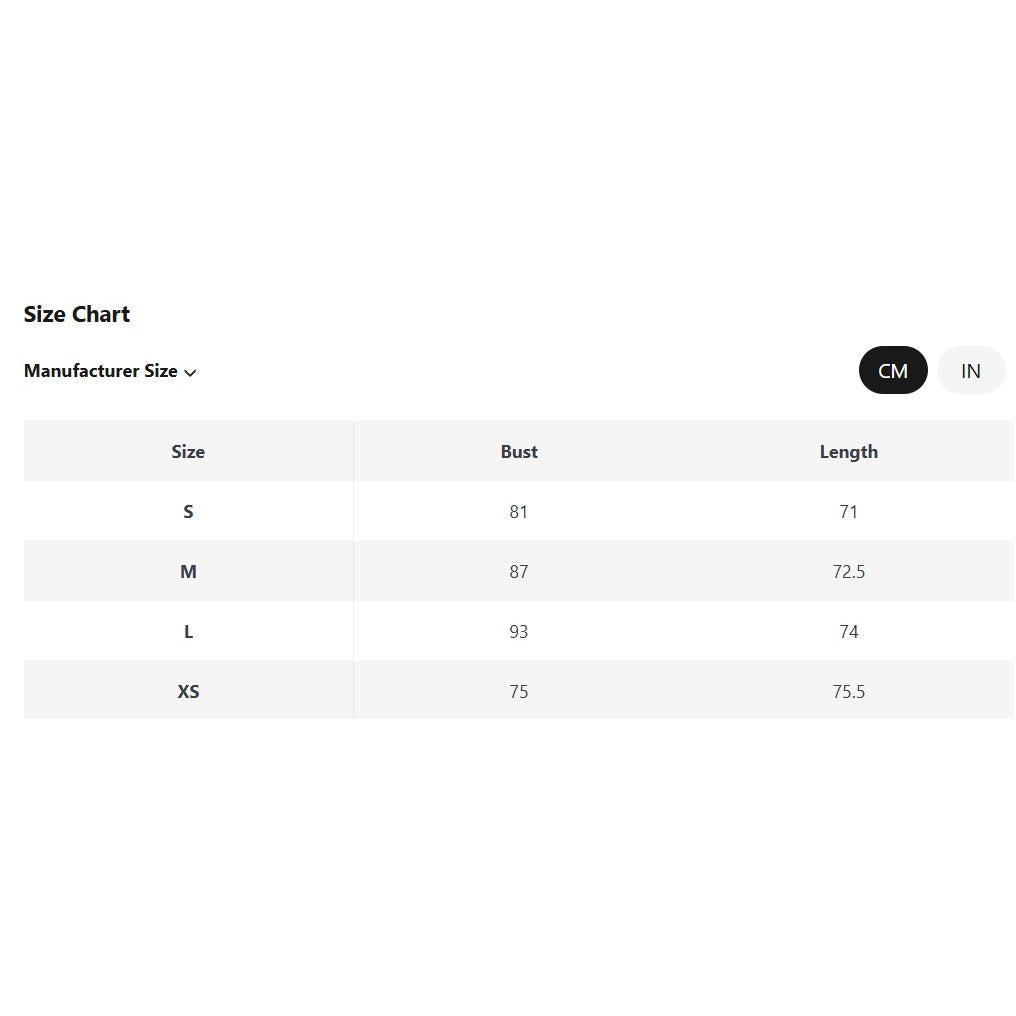Screen dimensions: 1016x1016
Task: Click the chevron next to Manufacturer Size
Action: tap(190, 373)
